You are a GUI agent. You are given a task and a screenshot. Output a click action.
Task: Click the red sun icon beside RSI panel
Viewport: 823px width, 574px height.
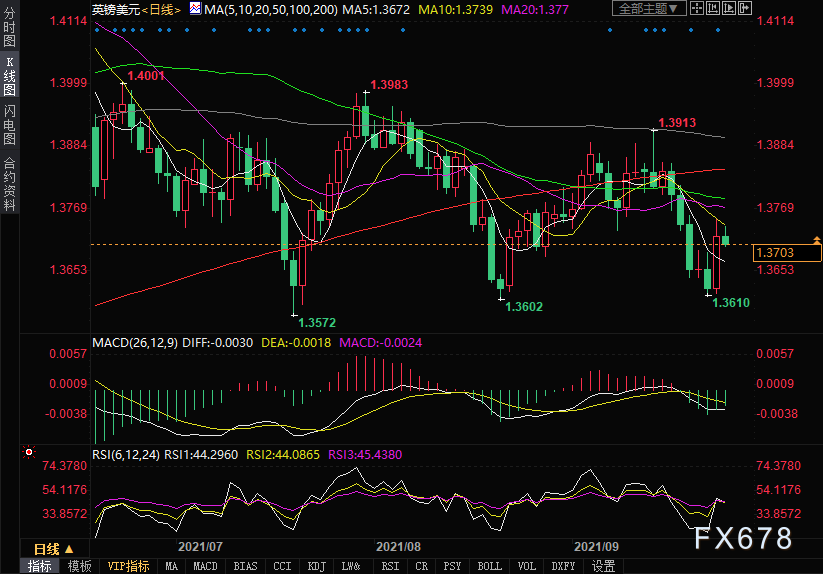(x=29, y=452)
